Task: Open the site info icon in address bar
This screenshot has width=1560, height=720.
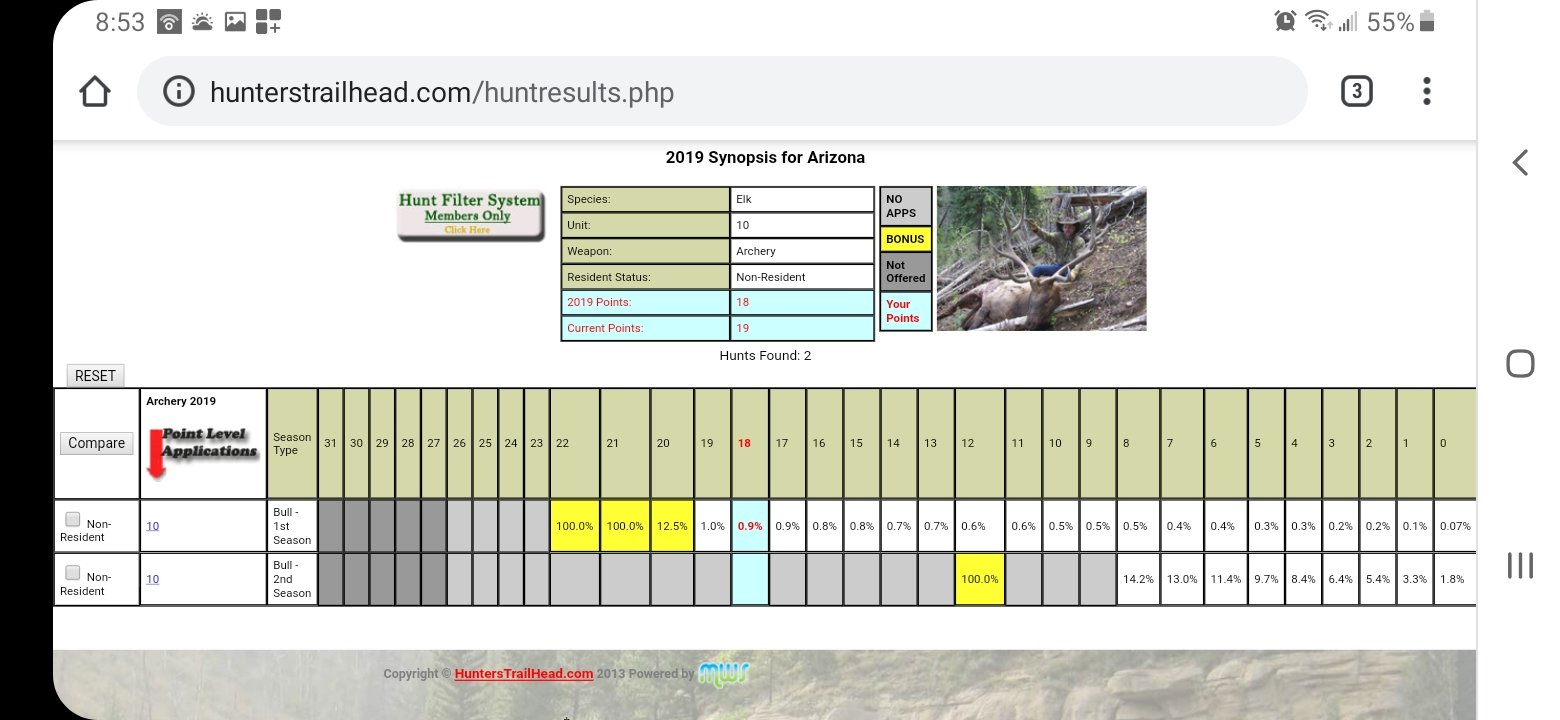Action: [178, 92]
